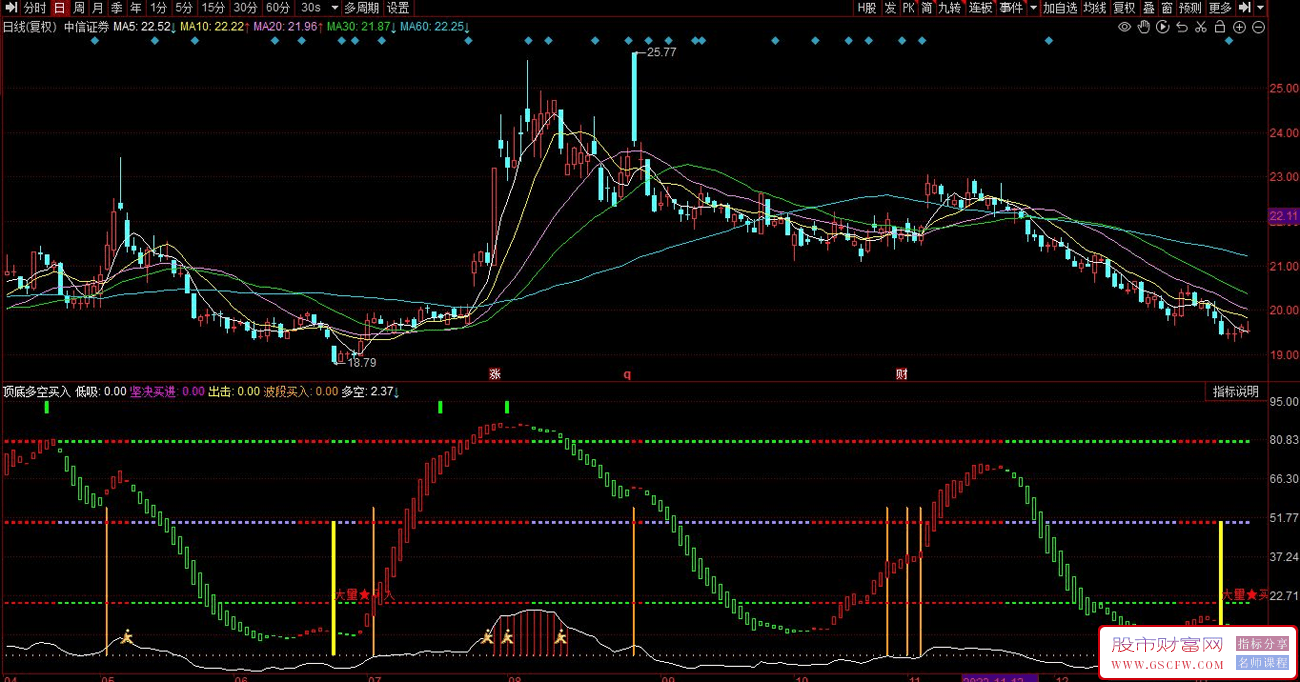Image resolution: width=1300 pixels, height=682 pixels.
Task: Click the 复权 adjustment button
Action: point(1124,8)
